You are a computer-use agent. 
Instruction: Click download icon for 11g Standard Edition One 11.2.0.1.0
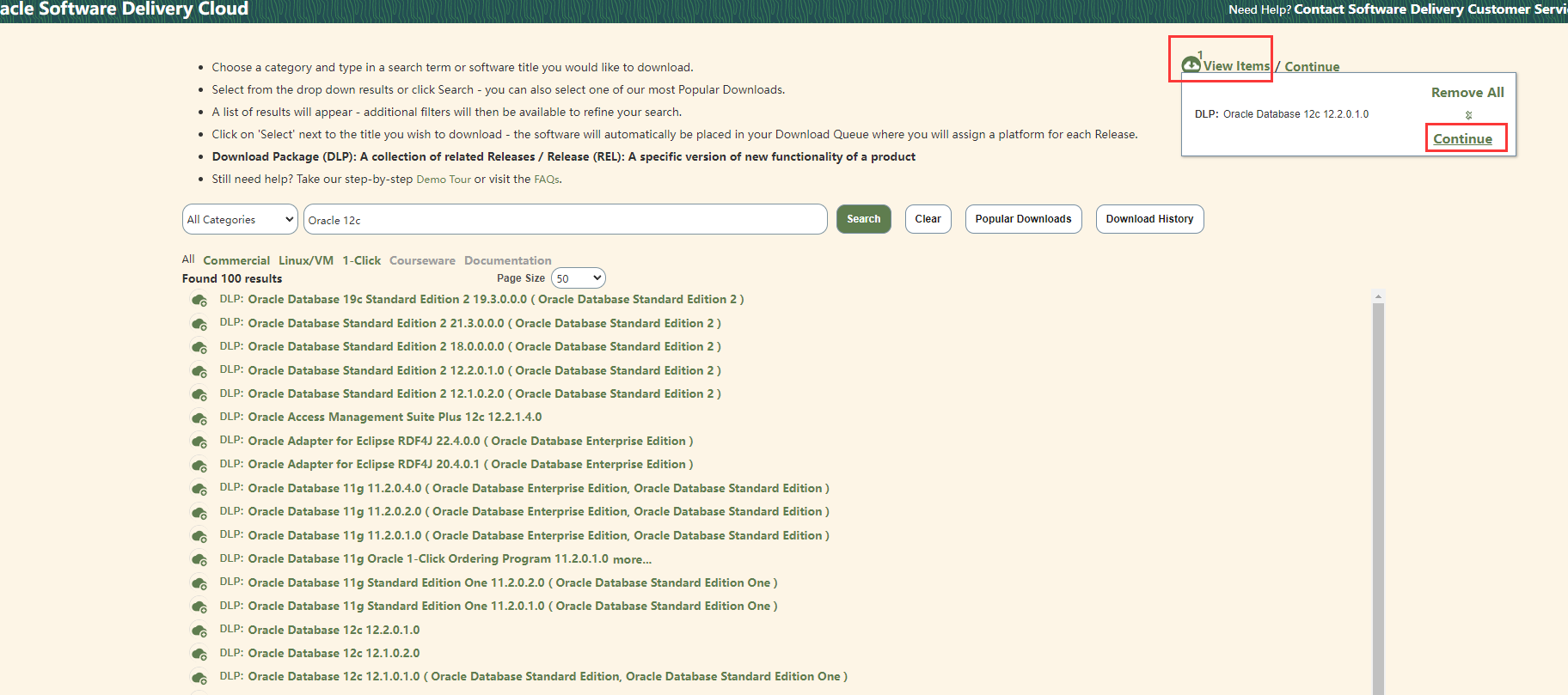pyautogui.click(x=199, y=607)
